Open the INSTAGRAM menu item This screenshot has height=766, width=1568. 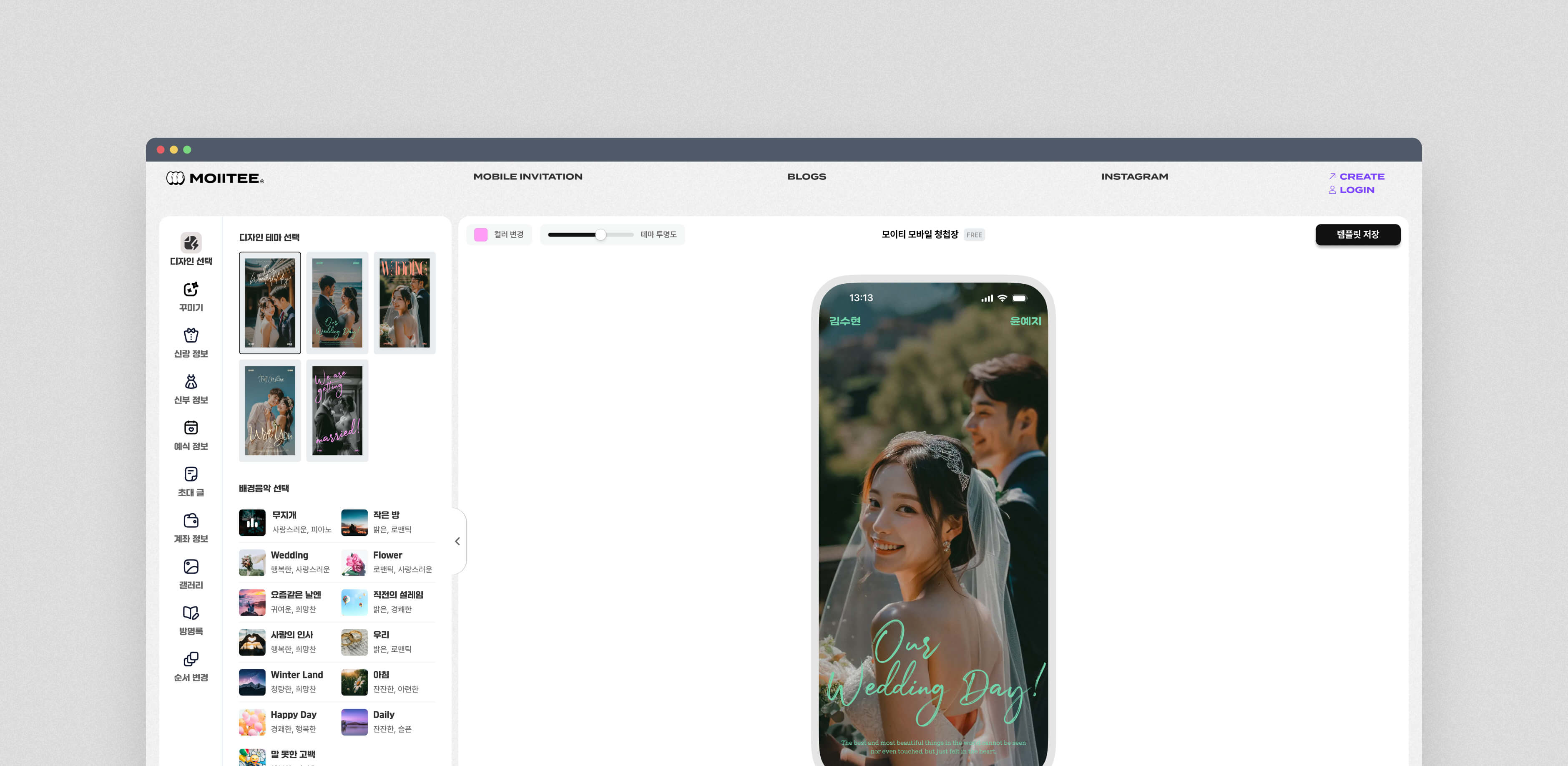1135,176
